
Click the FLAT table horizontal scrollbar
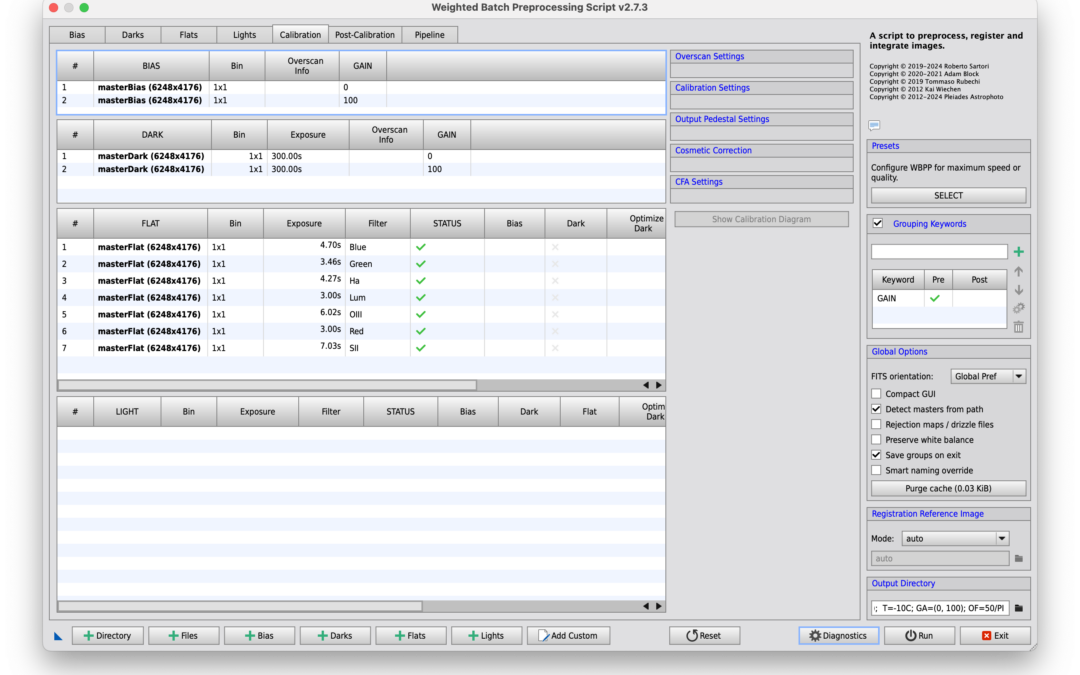pos(267,385)
